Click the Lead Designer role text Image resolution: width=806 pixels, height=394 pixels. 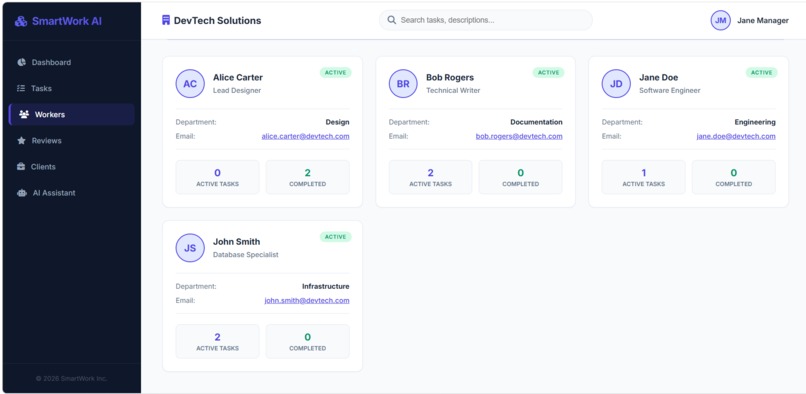(x=237, y=91)
